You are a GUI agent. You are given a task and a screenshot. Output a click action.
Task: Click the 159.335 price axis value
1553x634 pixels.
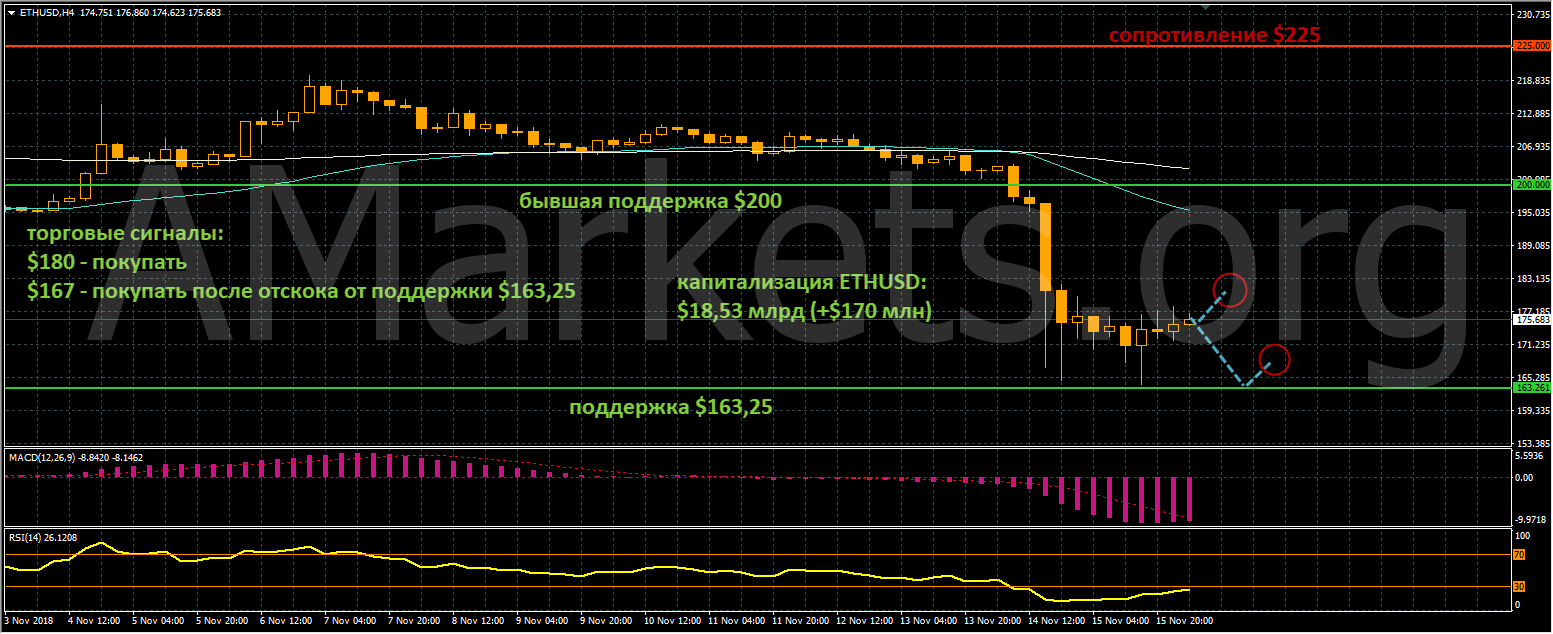tap(1533, 410)
